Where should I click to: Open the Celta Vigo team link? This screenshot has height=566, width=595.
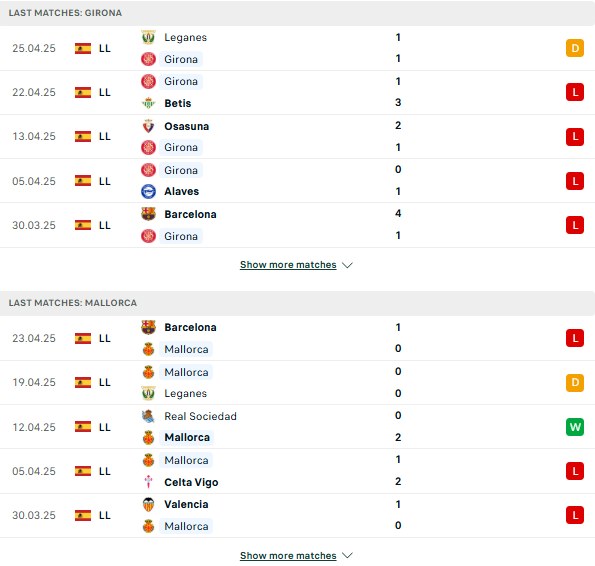coord(191,482)
